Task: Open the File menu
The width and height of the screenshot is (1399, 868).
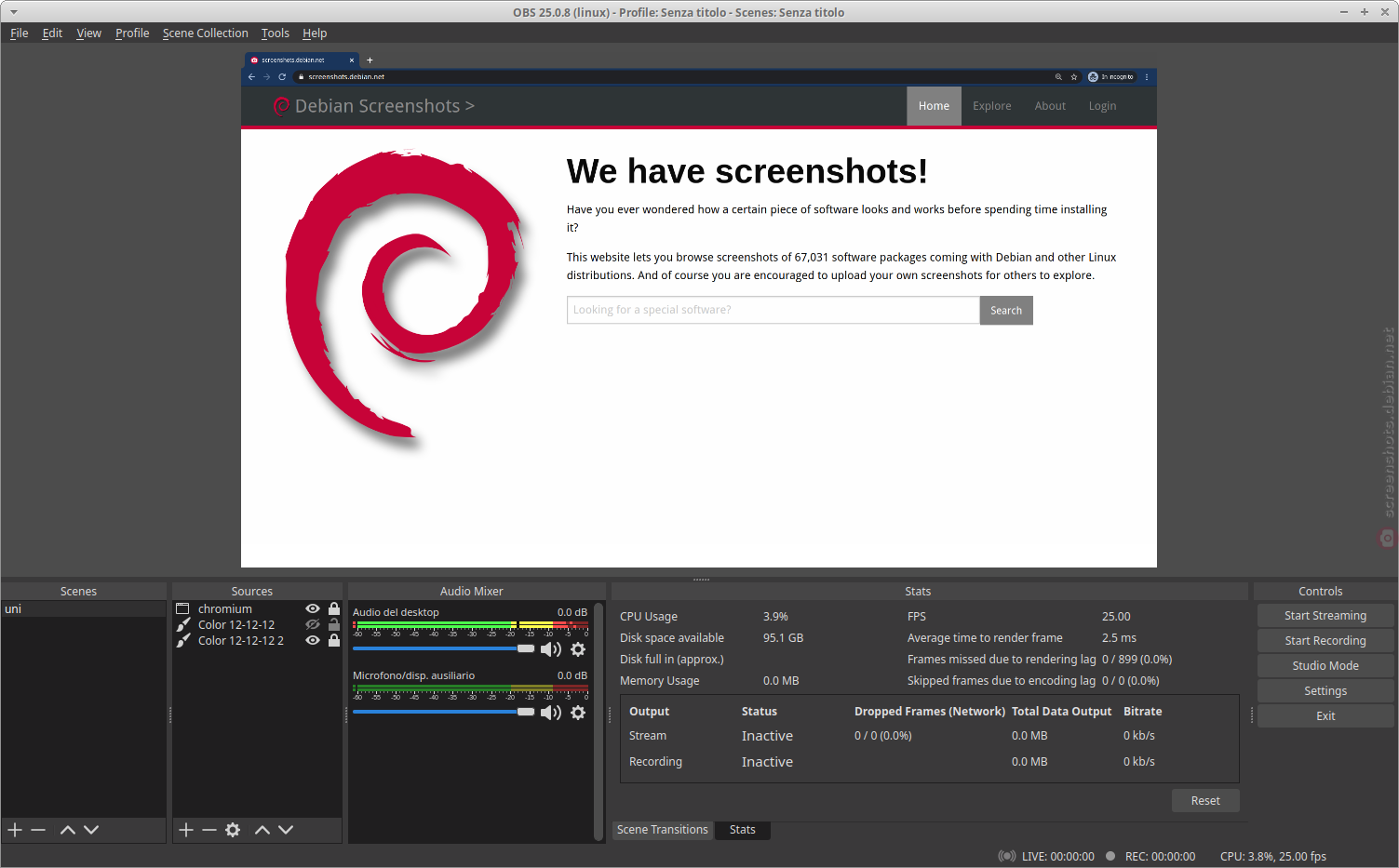Action: click(x=20, y=33)
